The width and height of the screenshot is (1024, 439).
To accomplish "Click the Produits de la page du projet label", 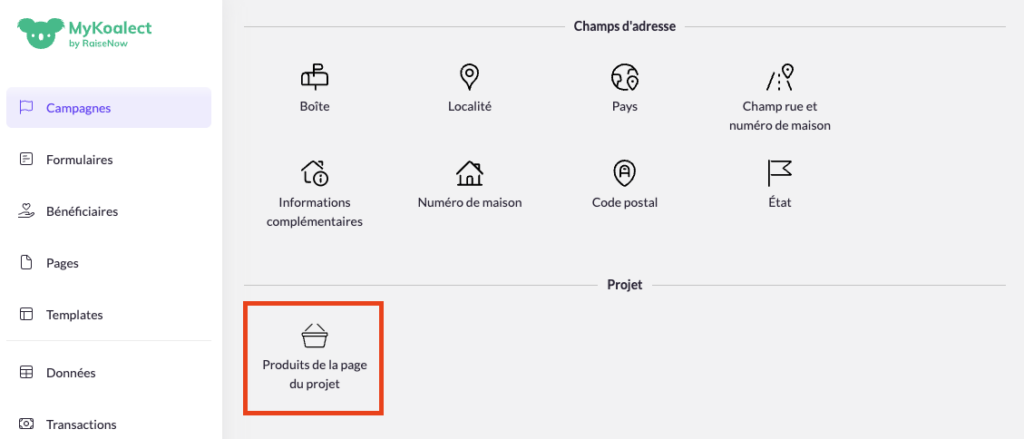I will [x=314, y=374].
